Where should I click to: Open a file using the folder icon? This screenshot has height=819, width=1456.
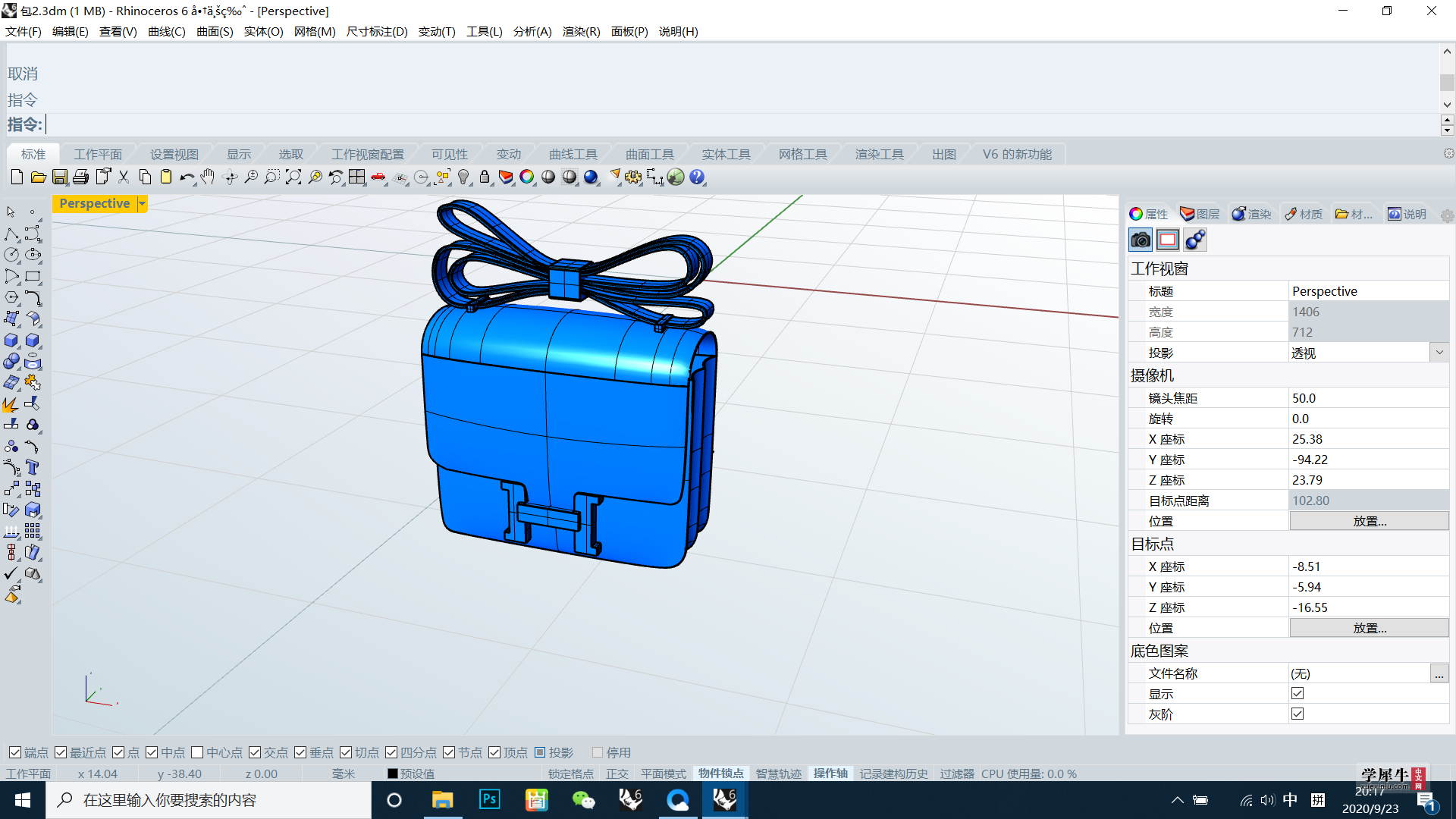38,177
